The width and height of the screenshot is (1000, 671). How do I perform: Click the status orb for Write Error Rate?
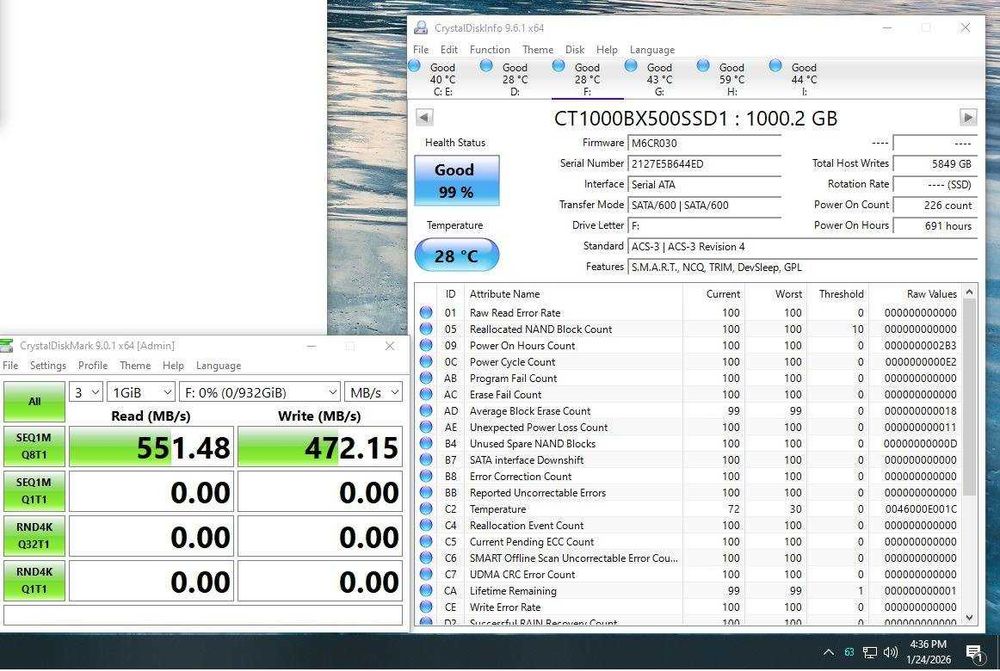[426, 607]
